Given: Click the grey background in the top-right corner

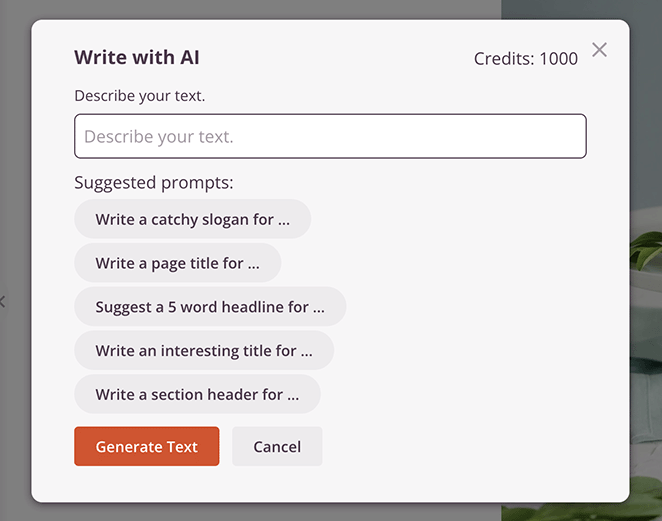Looking at the screenshot, I should [x=646, y=12].
